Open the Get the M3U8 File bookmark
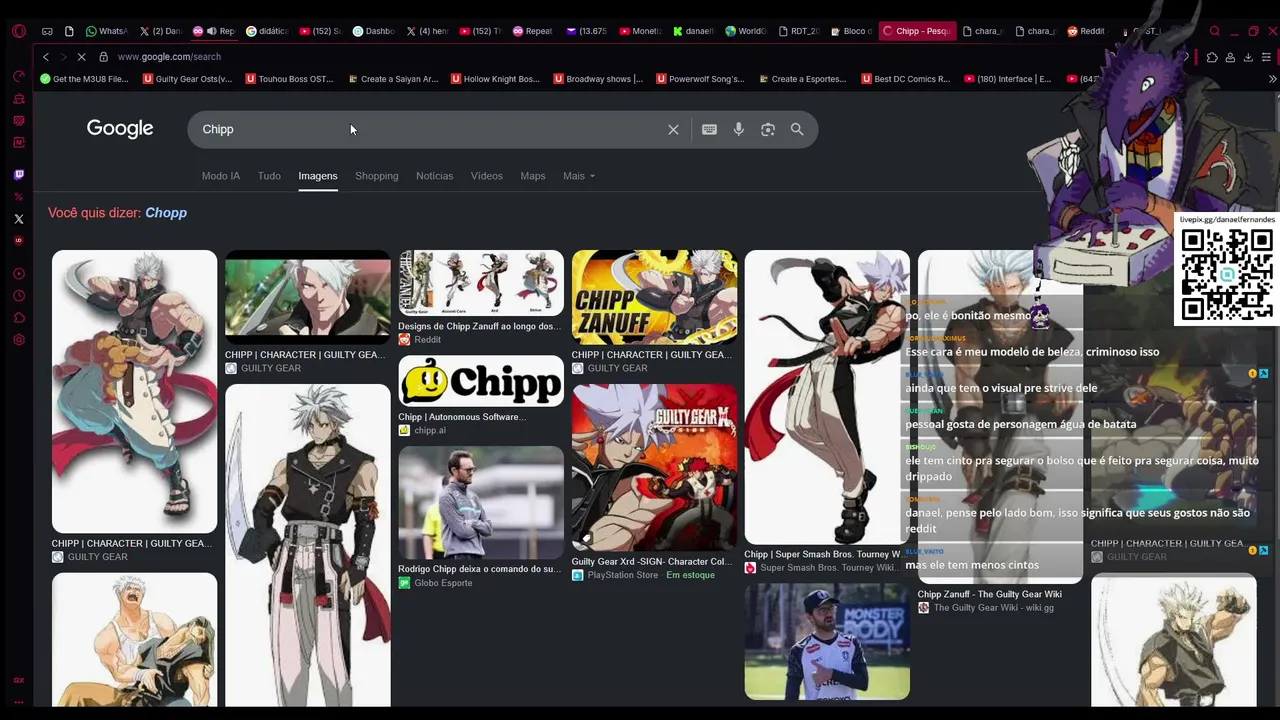 (84, 79)
